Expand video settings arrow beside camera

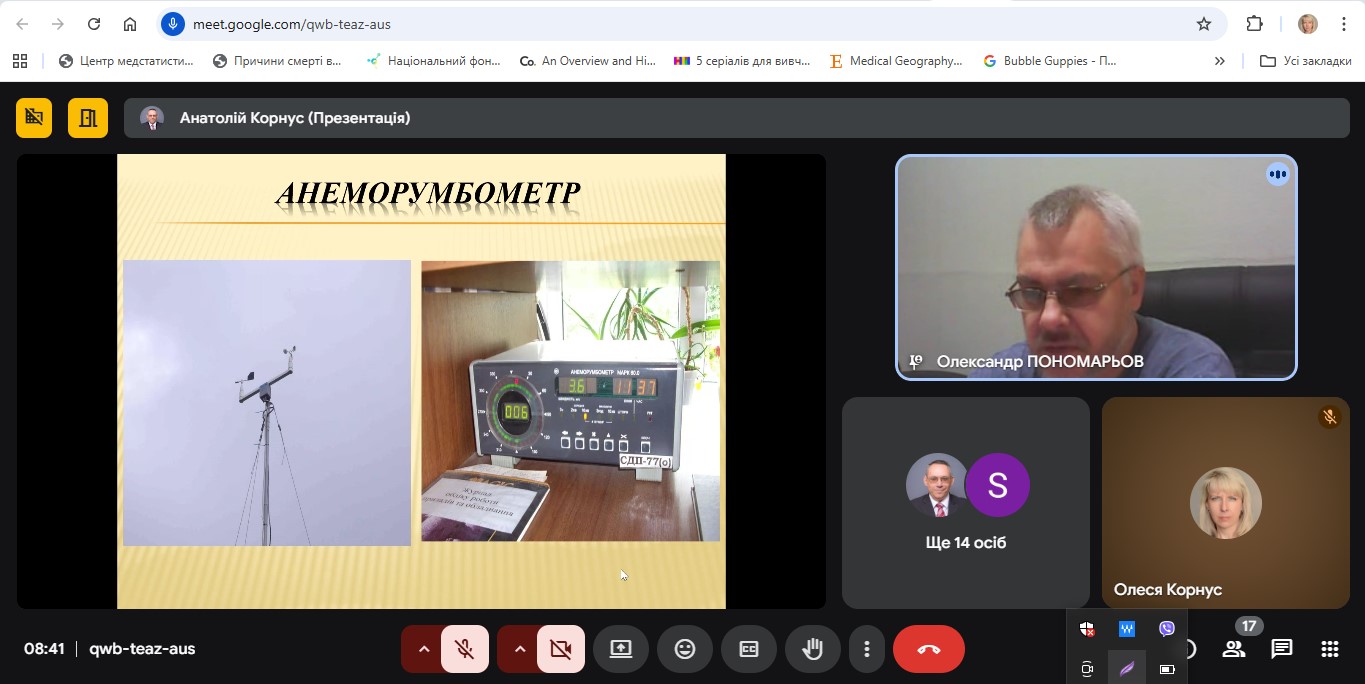pyautogui.click(x=519, y=649)
